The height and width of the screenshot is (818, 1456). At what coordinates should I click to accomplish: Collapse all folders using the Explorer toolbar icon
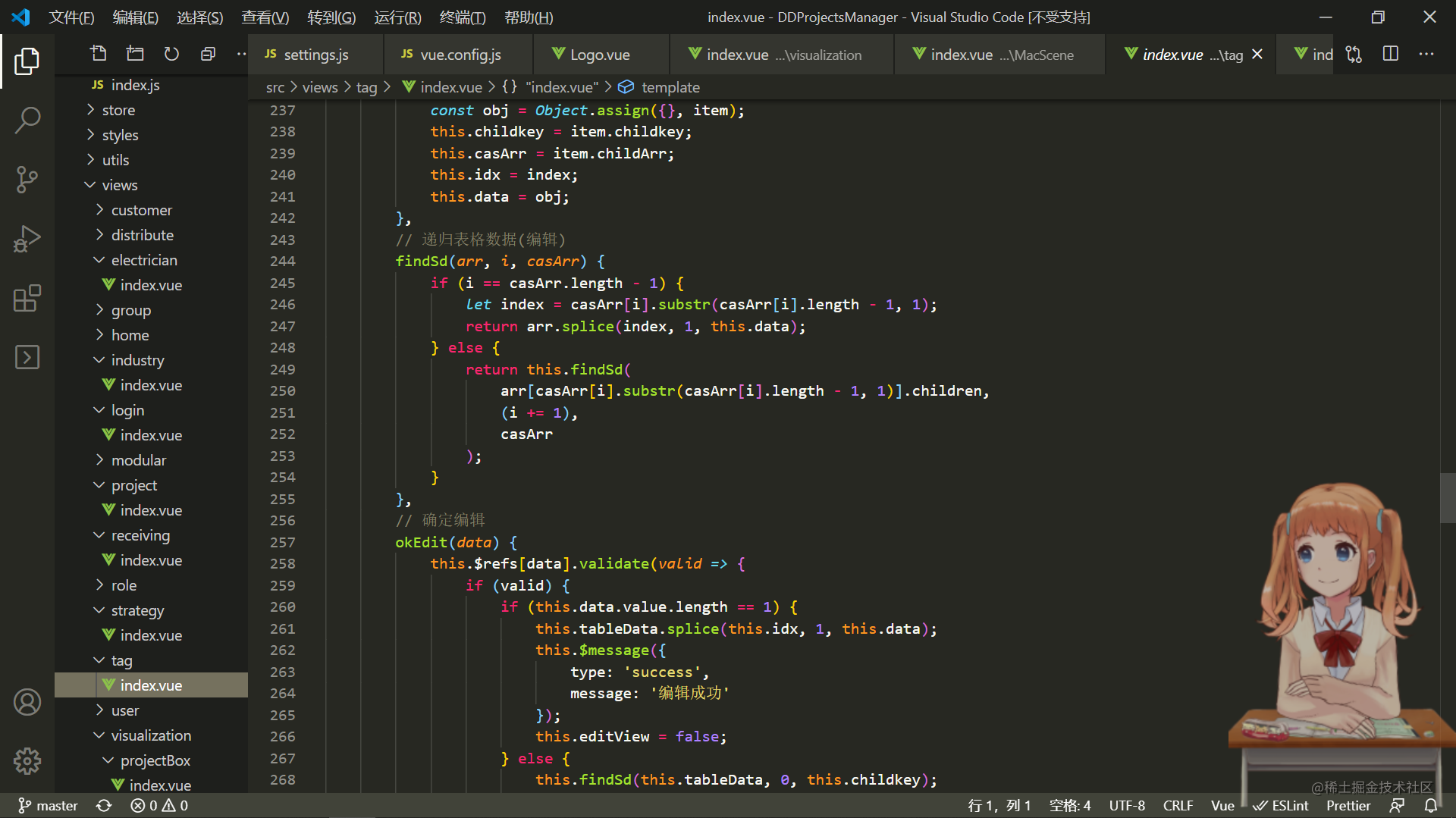pyautogui.click(x=208, y=54)
